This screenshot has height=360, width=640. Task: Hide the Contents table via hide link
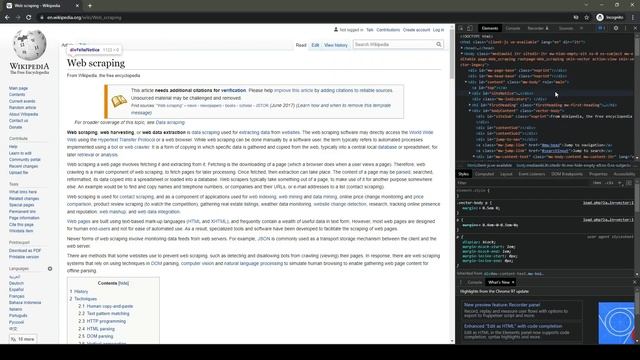point(123,283)
